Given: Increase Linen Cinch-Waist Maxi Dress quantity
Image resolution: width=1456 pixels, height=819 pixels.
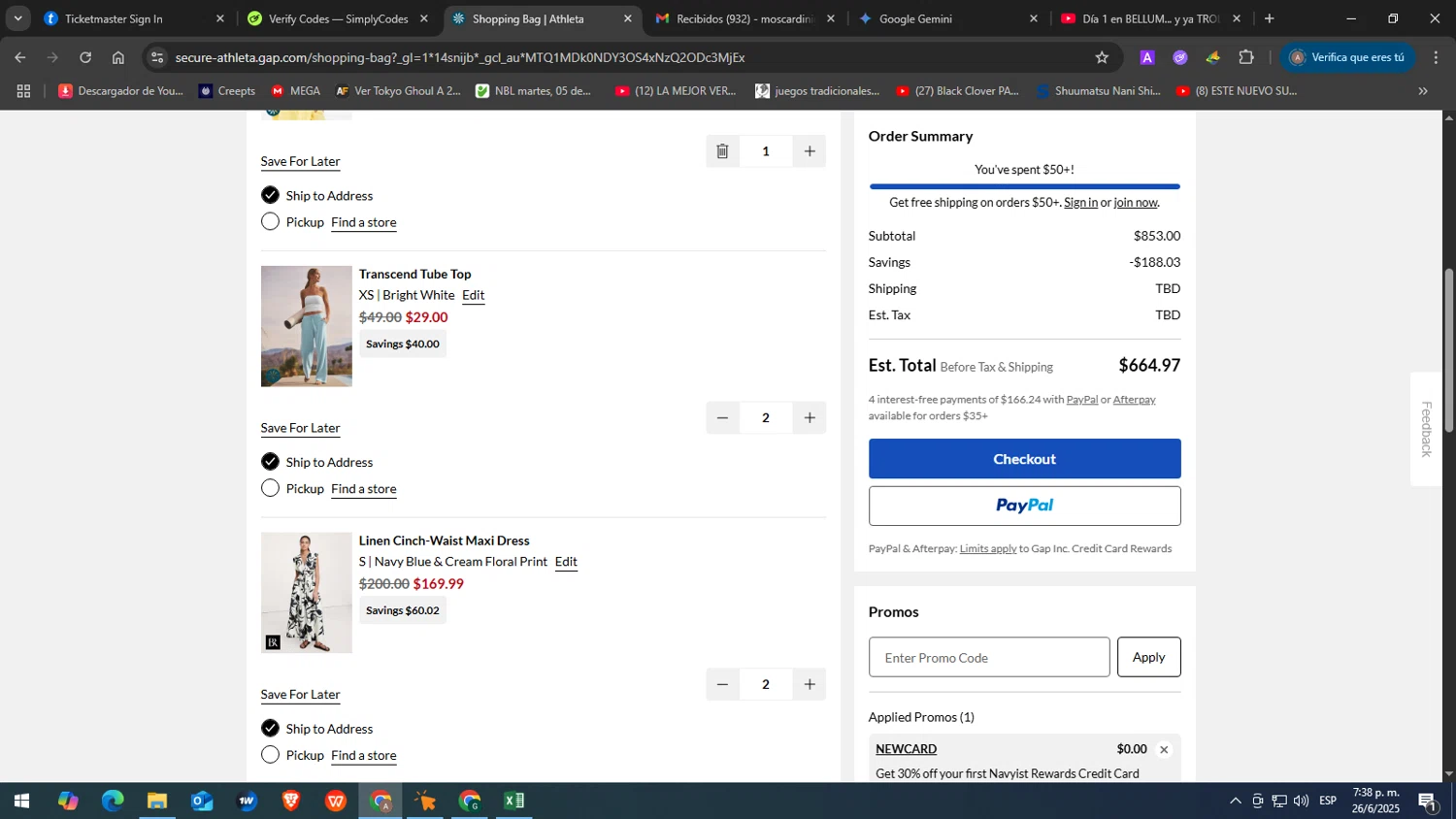Looking at the screenshot, I should click(x=810, y=684).
